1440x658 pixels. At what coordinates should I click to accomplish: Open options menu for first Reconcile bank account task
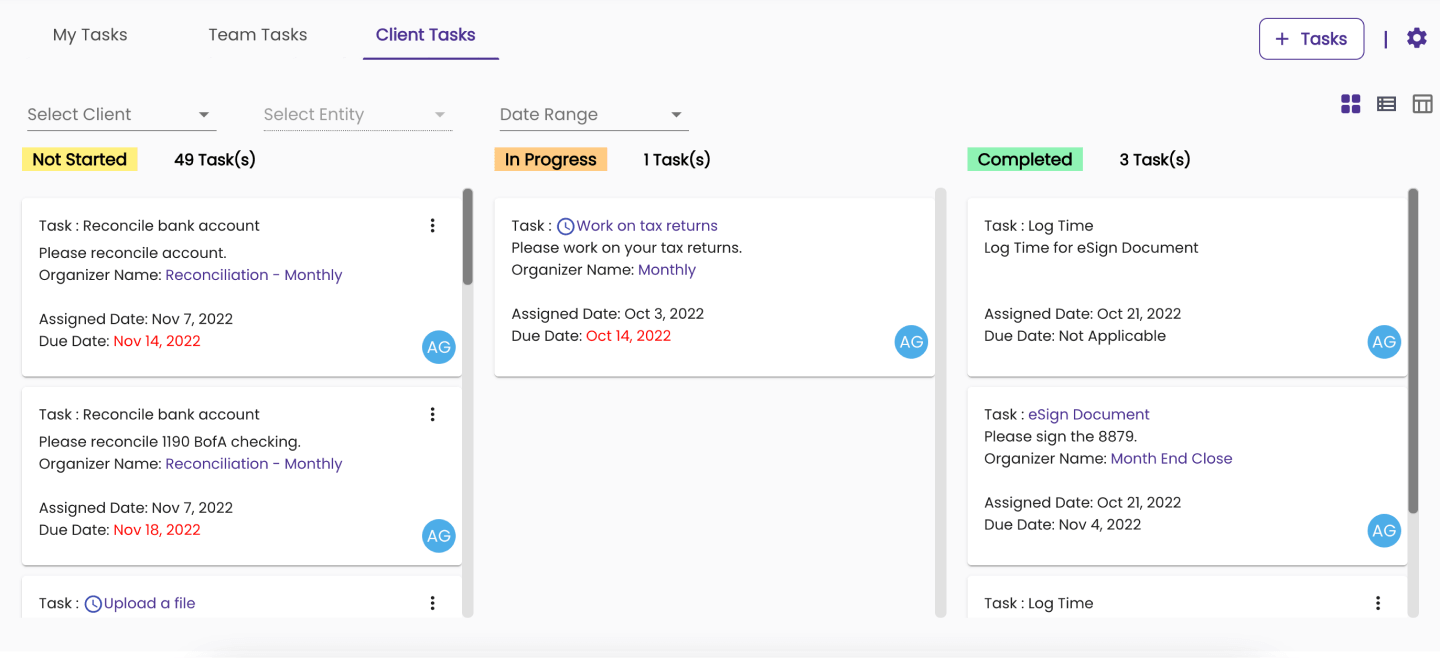(432, 226)
